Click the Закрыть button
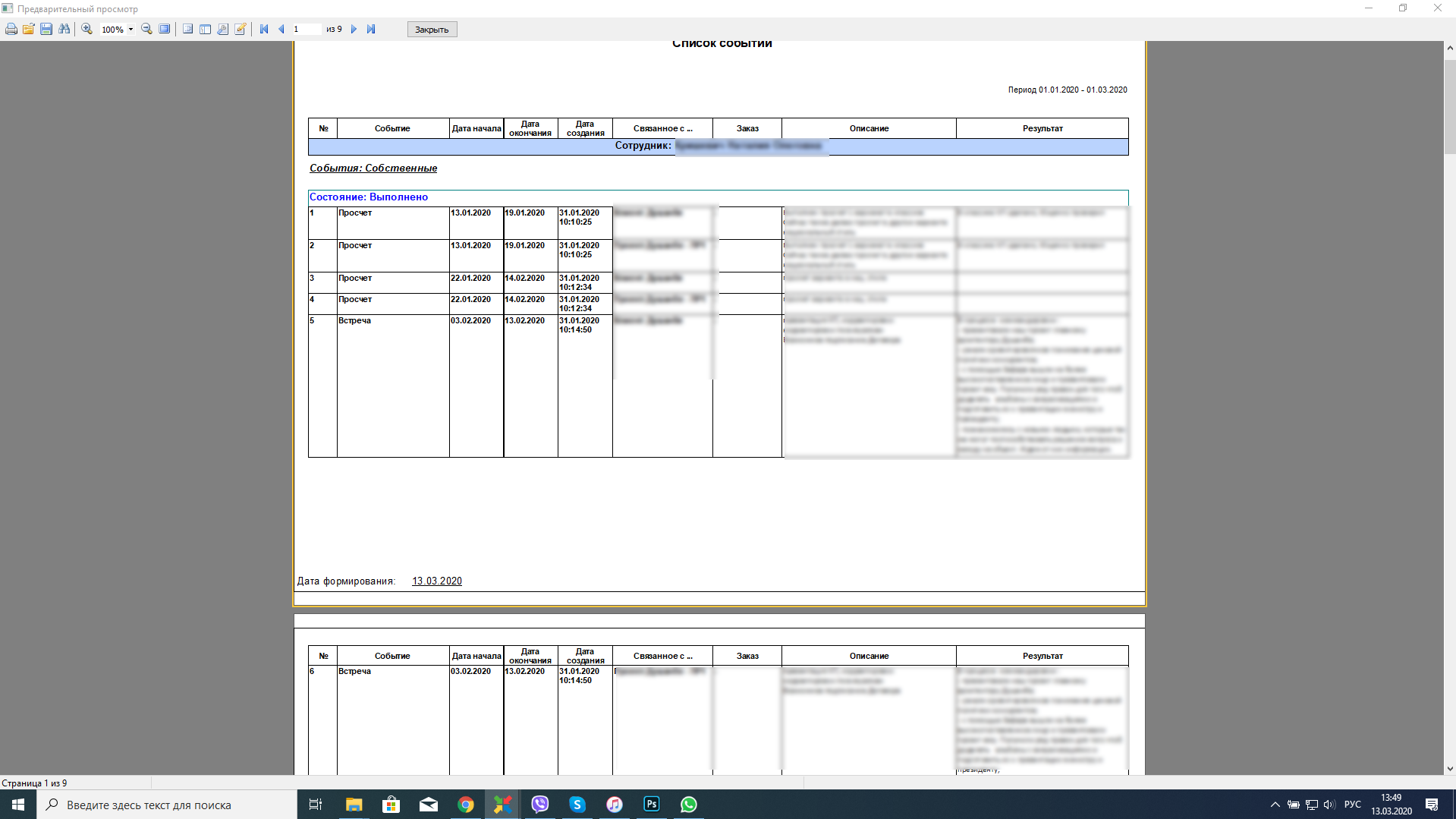The image size is (1456, 819). point(432,30)
